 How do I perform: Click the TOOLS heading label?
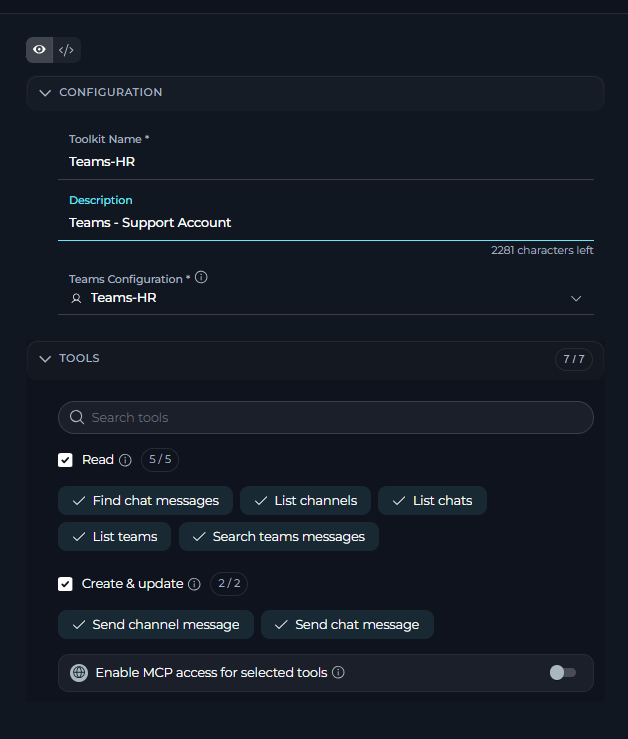pyautogui.click(x=79, y=358)
